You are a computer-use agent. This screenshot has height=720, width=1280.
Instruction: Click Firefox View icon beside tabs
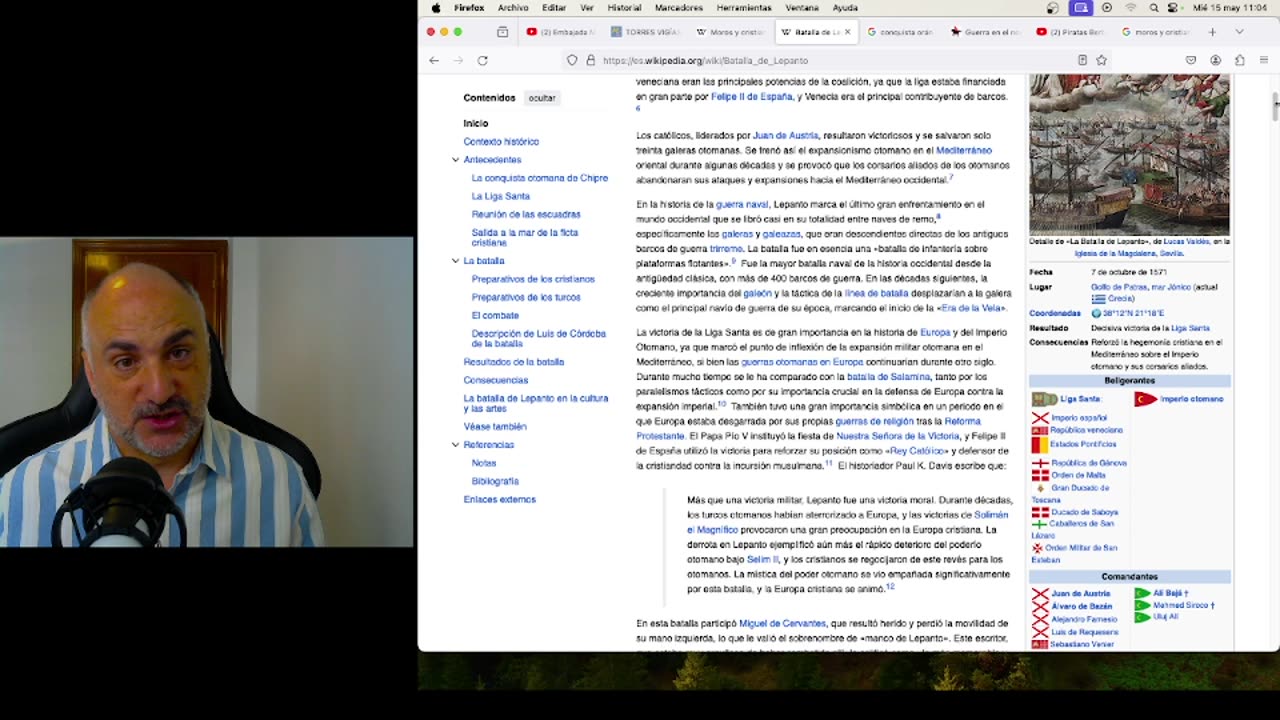[502, 32]
